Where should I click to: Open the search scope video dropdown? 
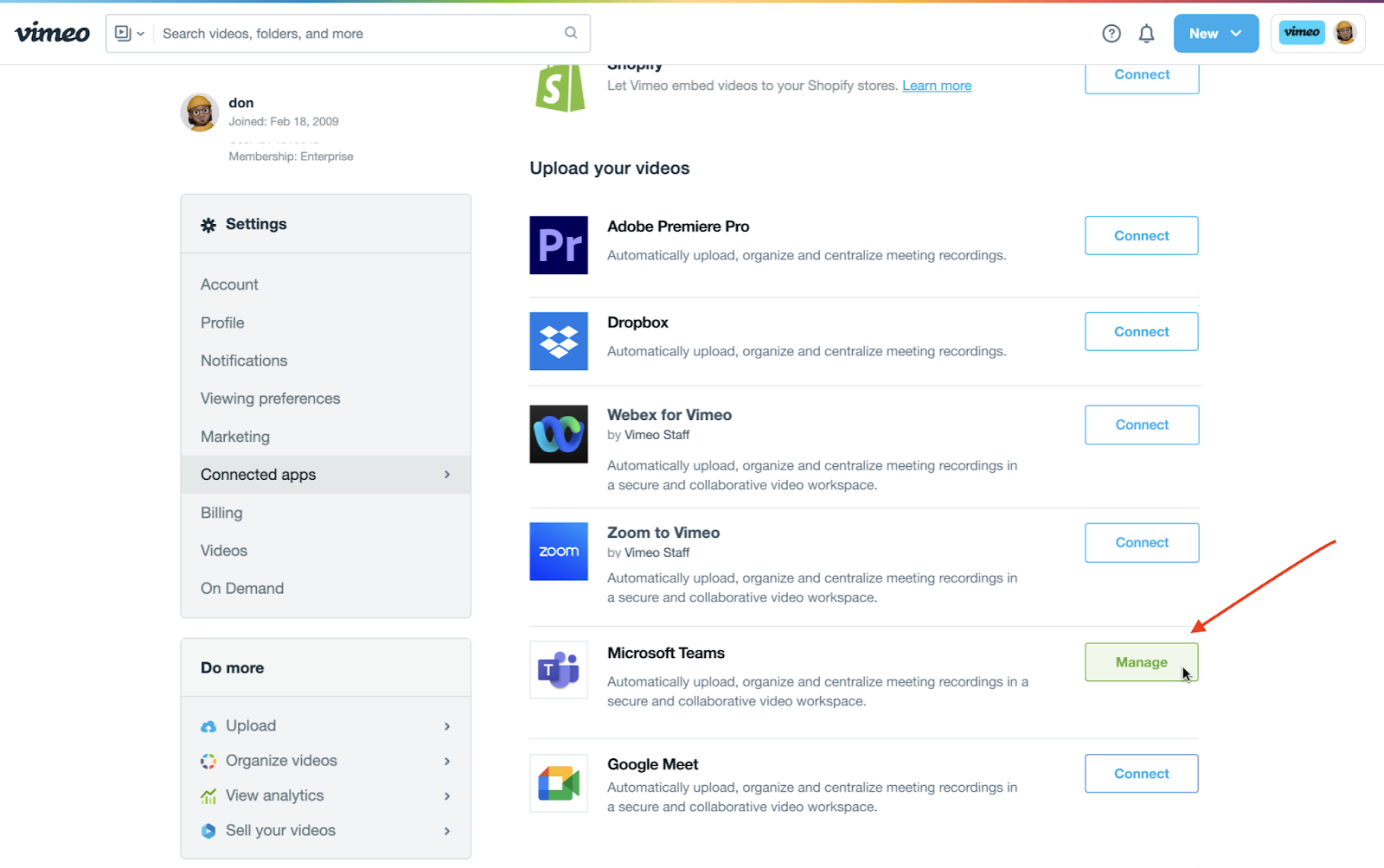tap(130, 34)
